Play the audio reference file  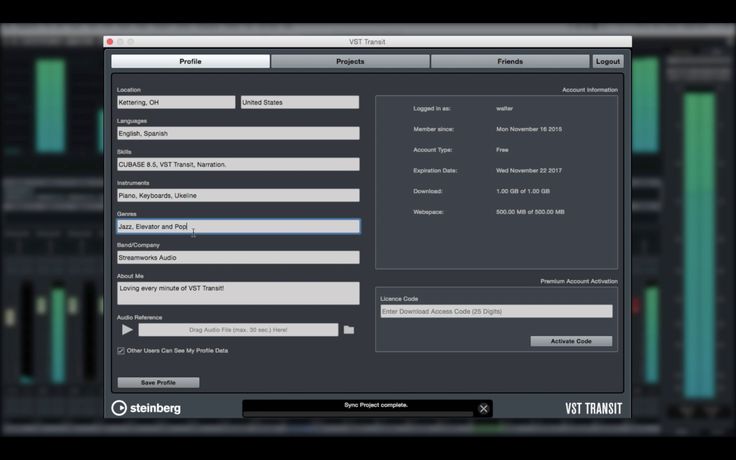127,330
